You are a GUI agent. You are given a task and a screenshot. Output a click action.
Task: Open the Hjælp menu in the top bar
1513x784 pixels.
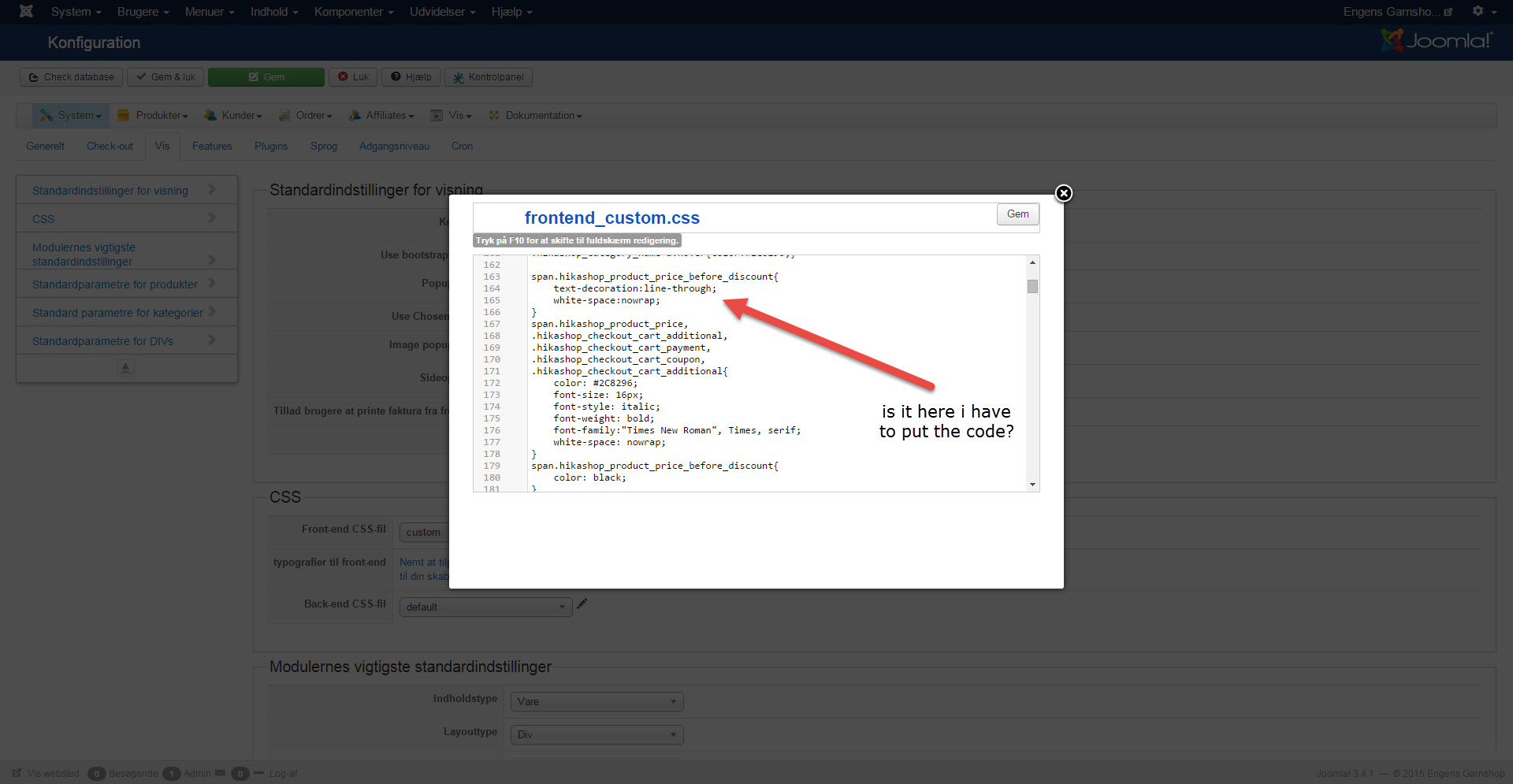512,12
